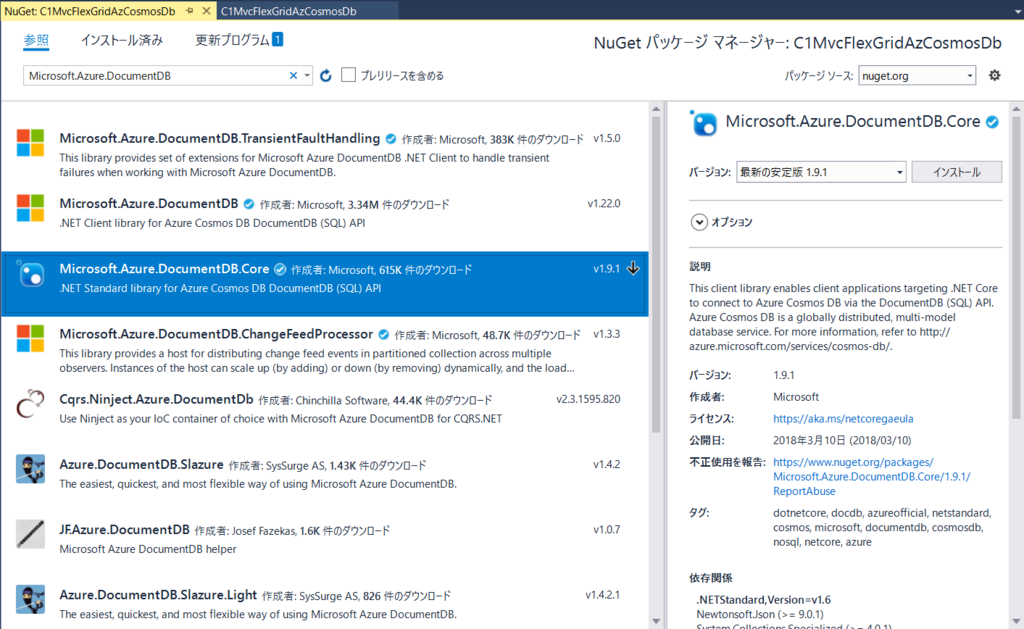Open the 参照 (Browse) tab
Screen dimensions: 1024x629
(x=36, y=40)
